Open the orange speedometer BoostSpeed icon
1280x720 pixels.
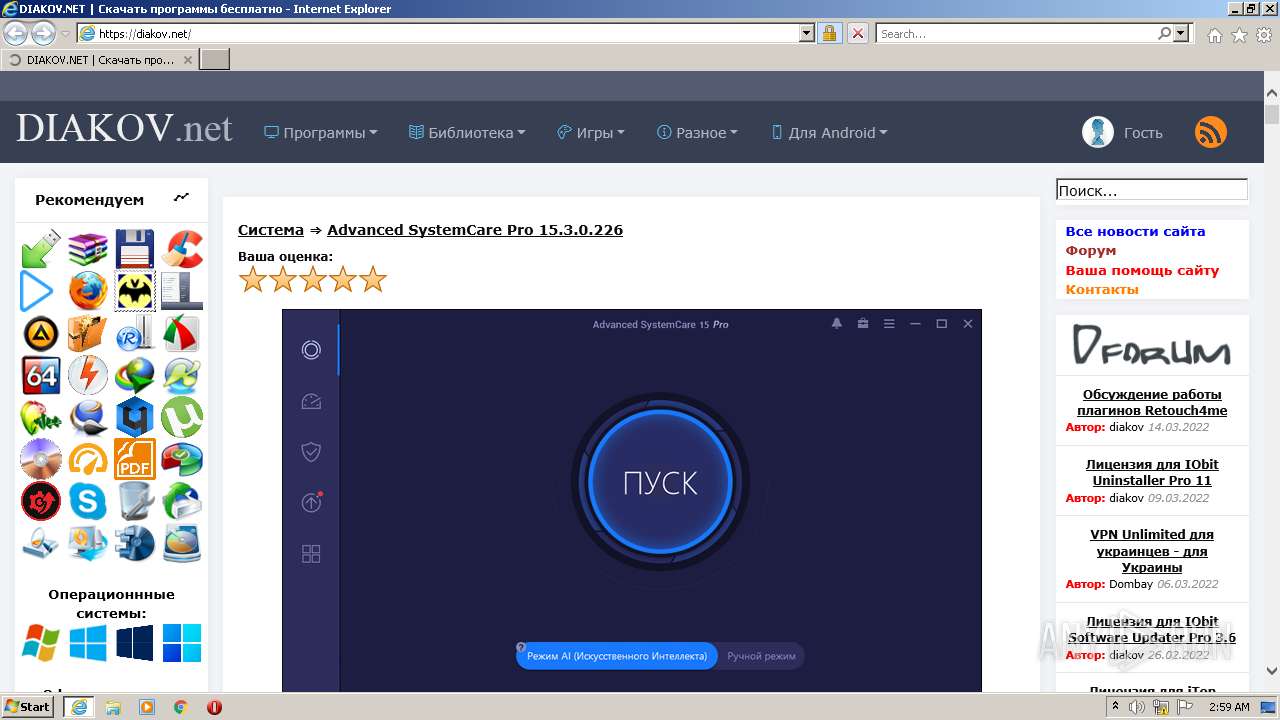click(x=88, y=460)
